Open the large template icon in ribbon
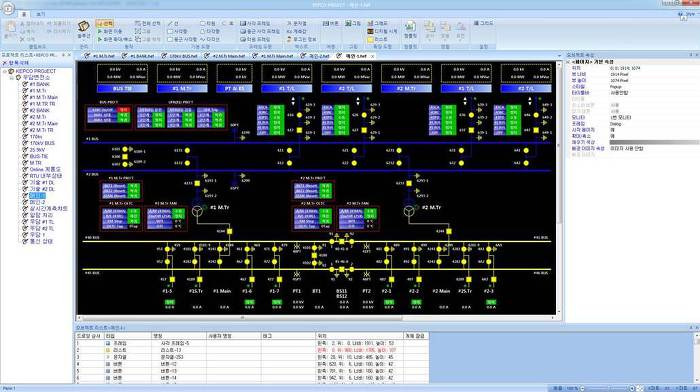Viewport: 700px width, 392px height. 410,29
